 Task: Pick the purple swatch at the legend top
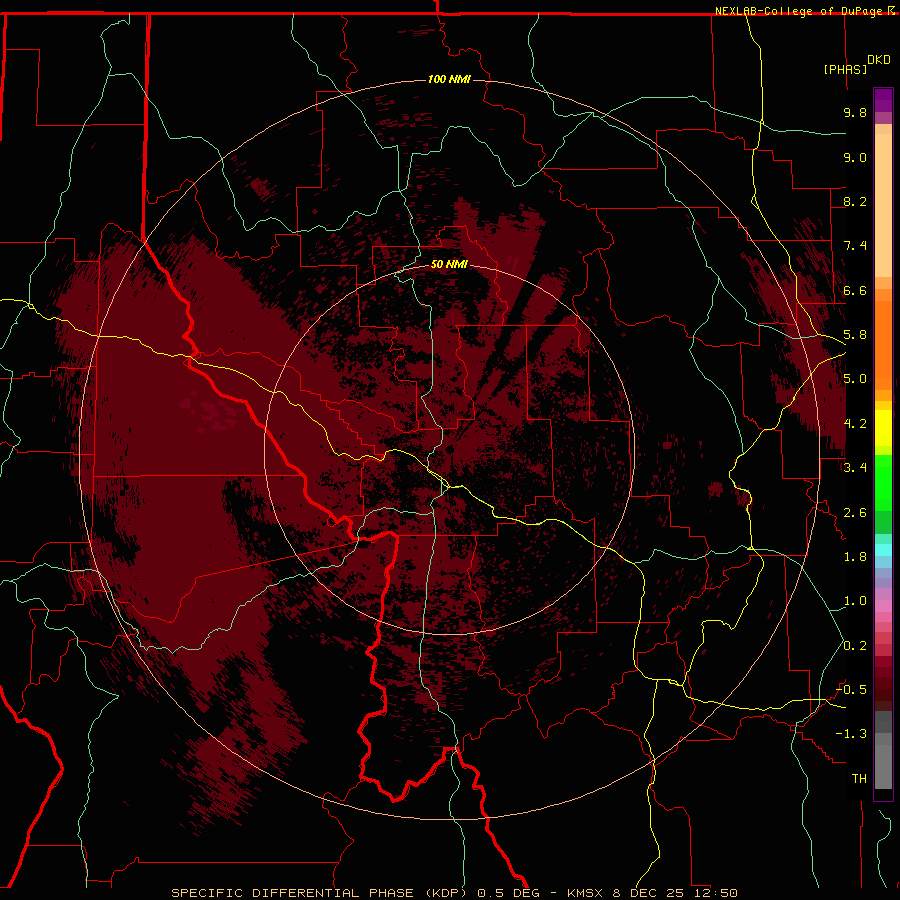(x=883, y=100)
